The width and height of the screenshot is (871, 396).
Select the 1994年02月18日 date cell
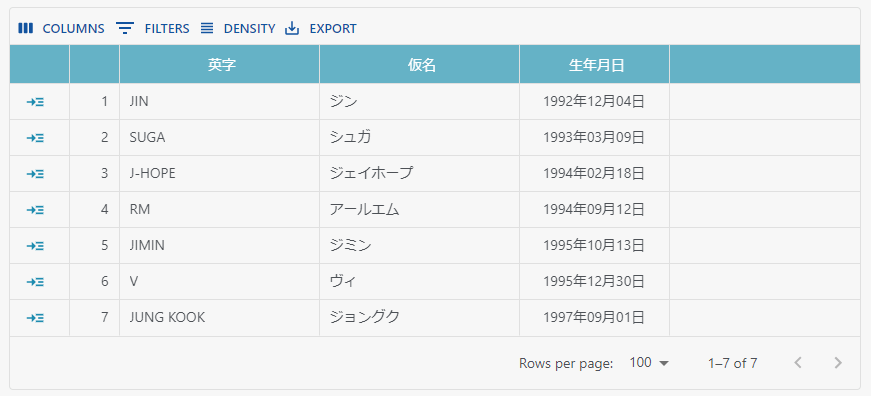[x=594, y=174]
